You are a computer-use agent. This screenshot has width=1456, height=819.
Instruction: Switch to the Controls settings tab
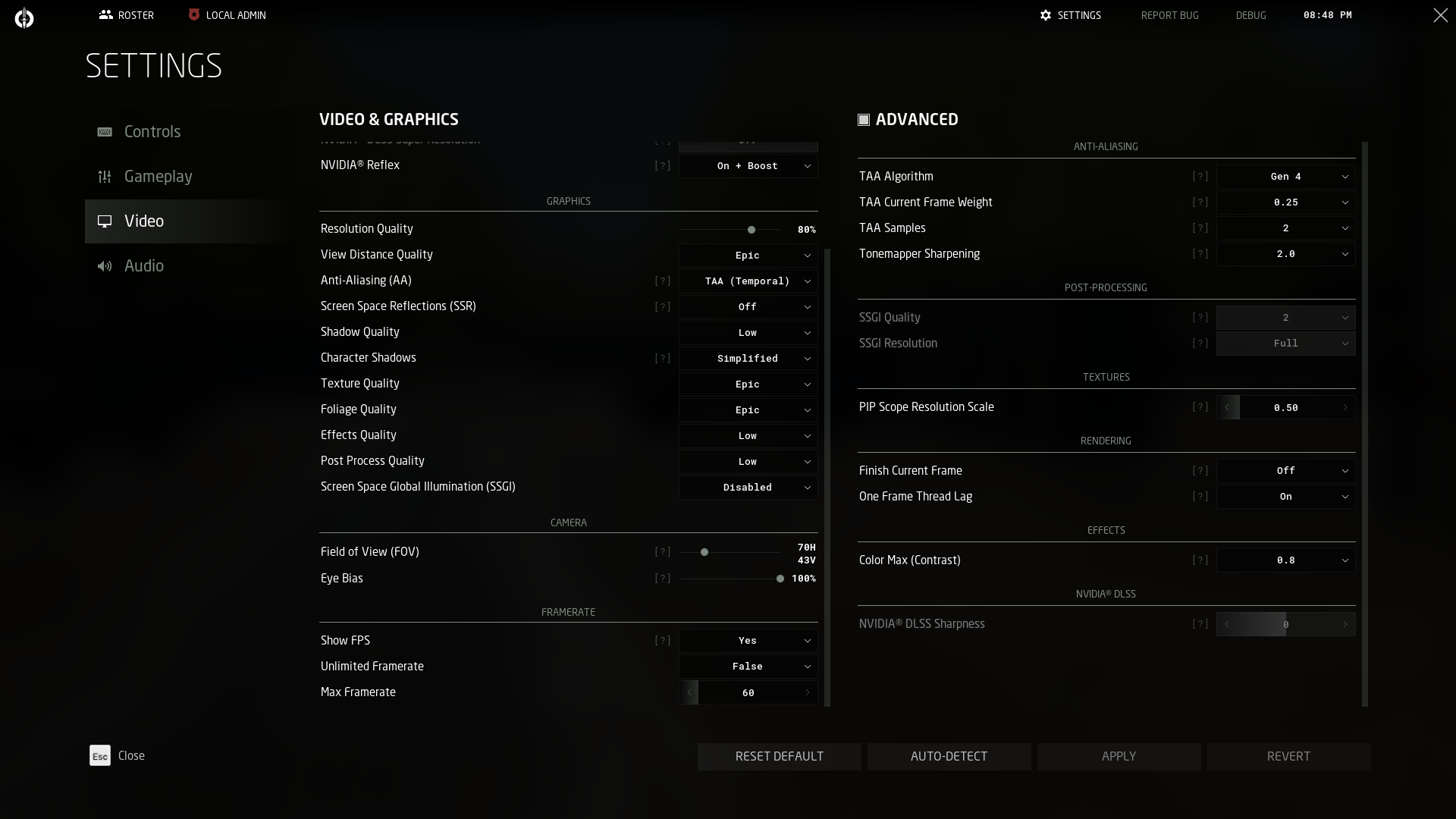(x=152, y=132)
